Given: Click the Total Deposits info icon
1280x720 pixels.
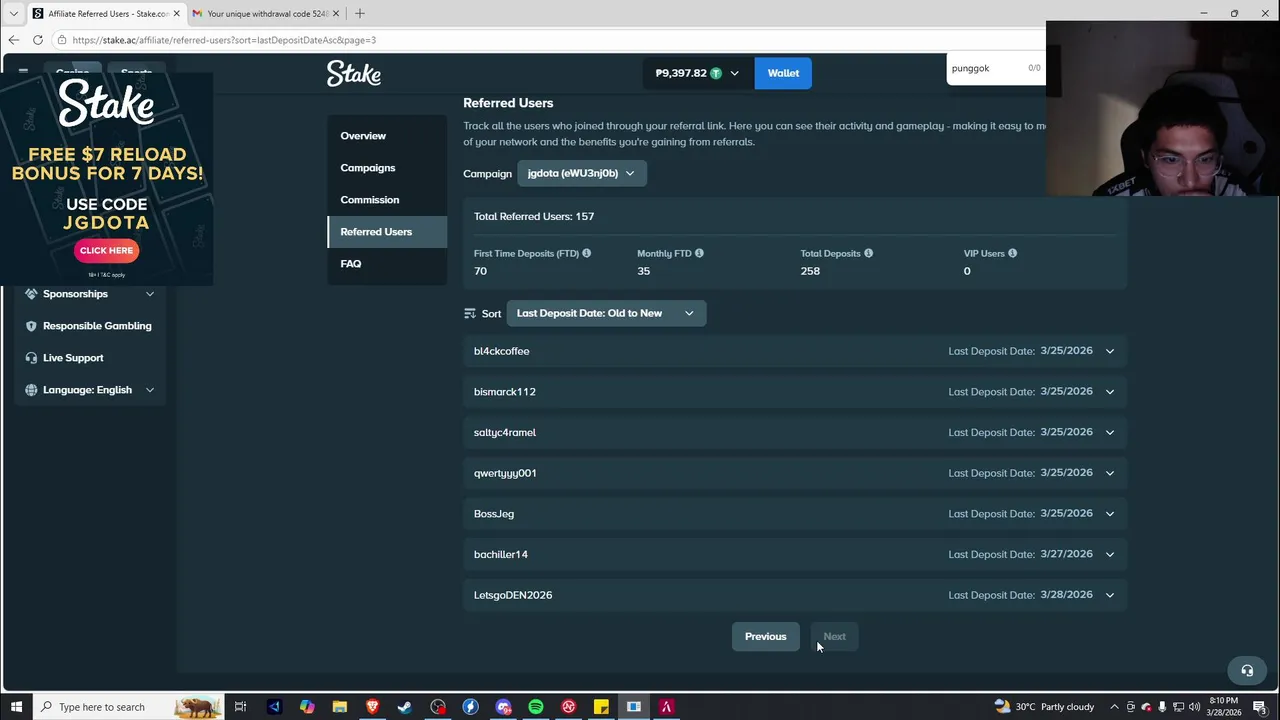Looking at the screenshot, I should point(868,253).
